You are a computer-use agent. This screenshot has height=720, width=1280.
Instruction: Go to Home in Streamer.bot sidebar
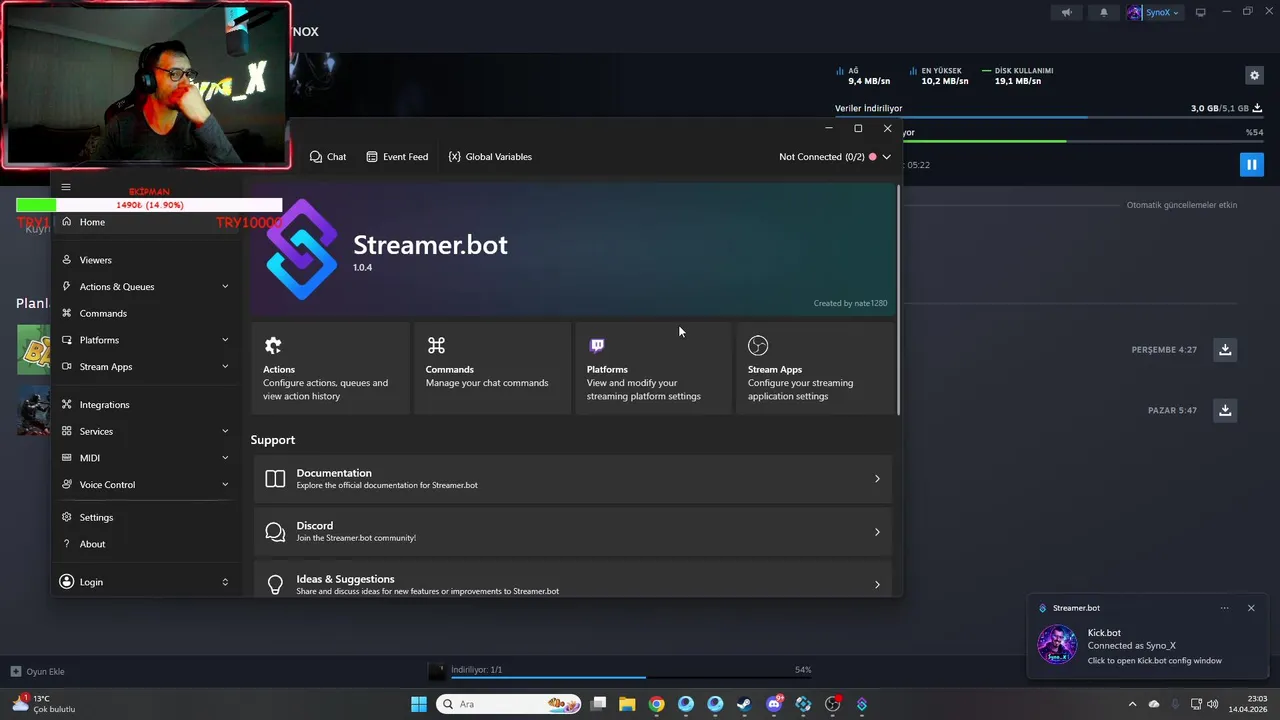(147, 222)
